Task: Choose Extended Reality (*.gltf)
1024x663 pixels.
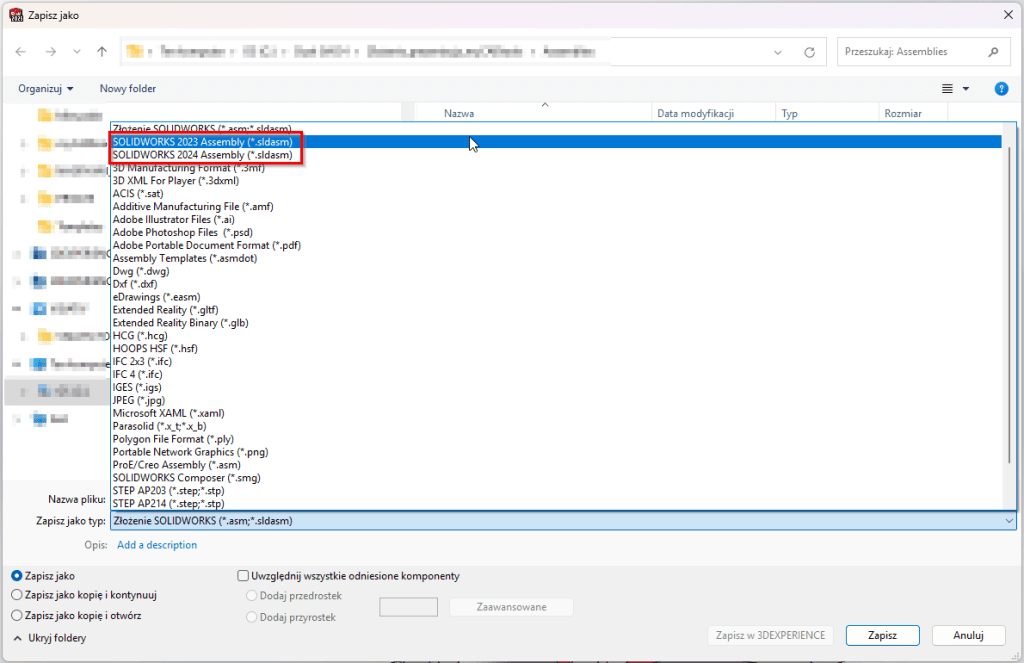Action: (x=556, y=310)
